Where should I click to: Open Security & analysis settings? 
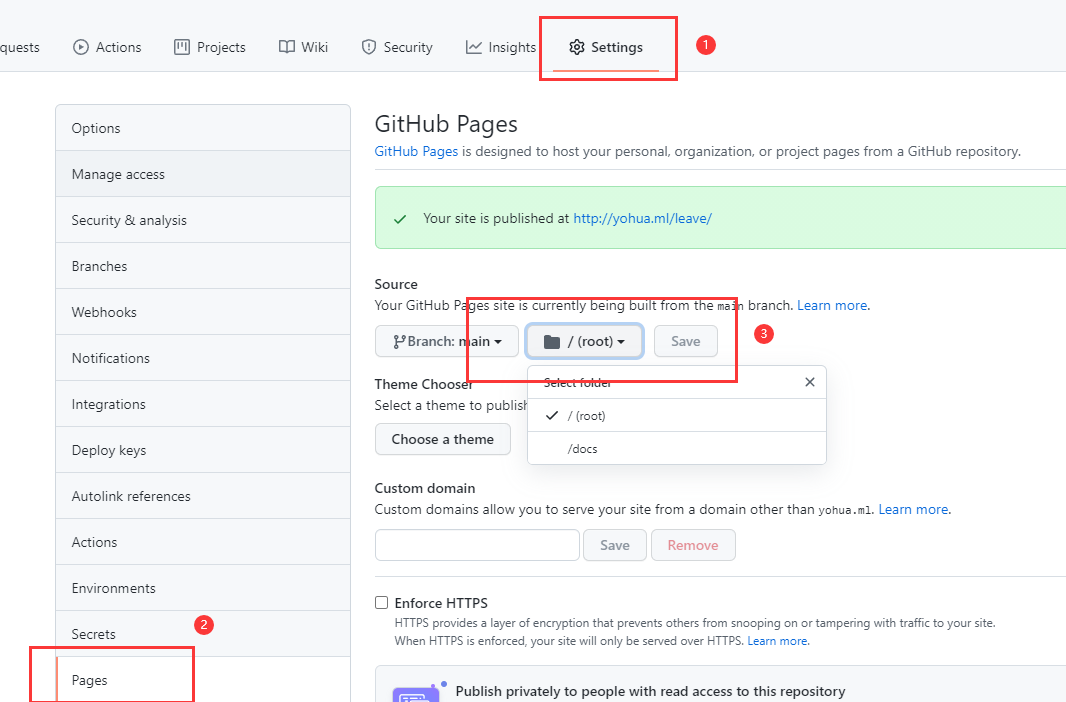coord(203,220)
